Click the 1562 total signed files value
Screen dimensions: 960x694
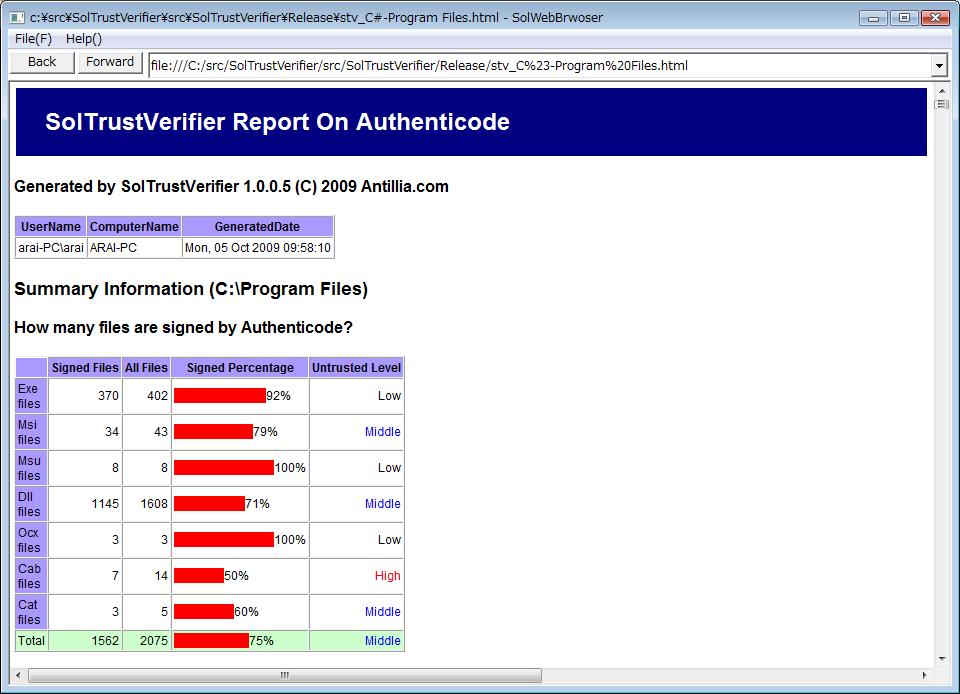(x=105, y=640)
